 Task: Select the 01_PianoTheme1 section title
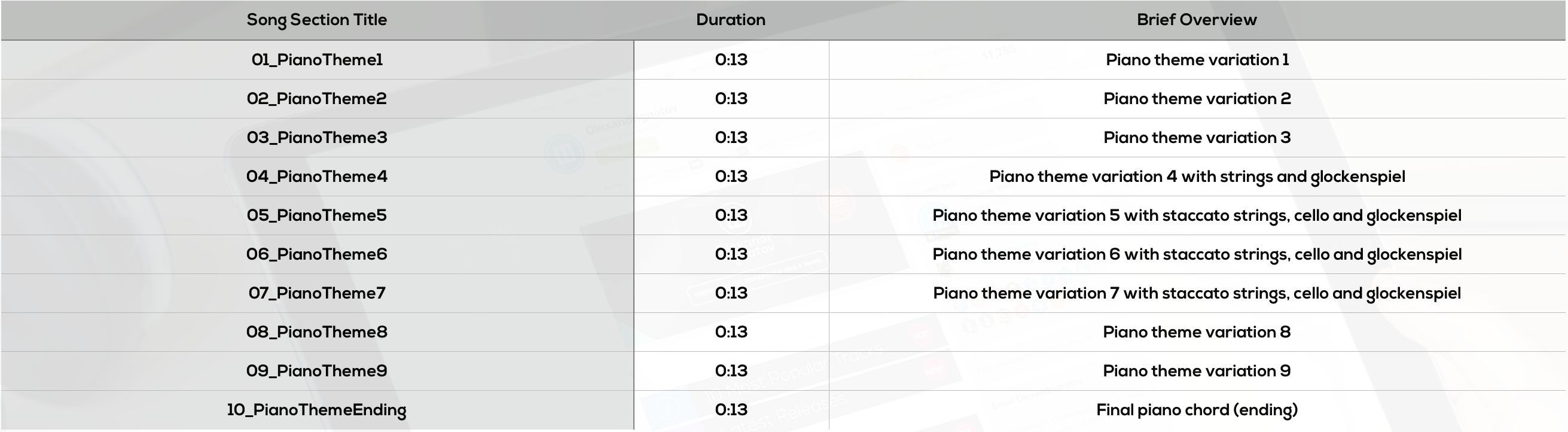pos(317,60)
